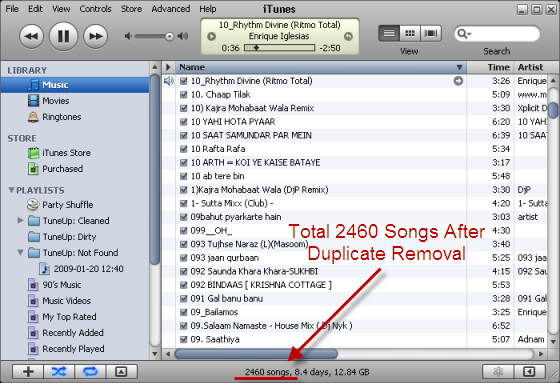Open the Recently Played playlist
Viewport: 560px width, 383px height.
coord(75,349)
